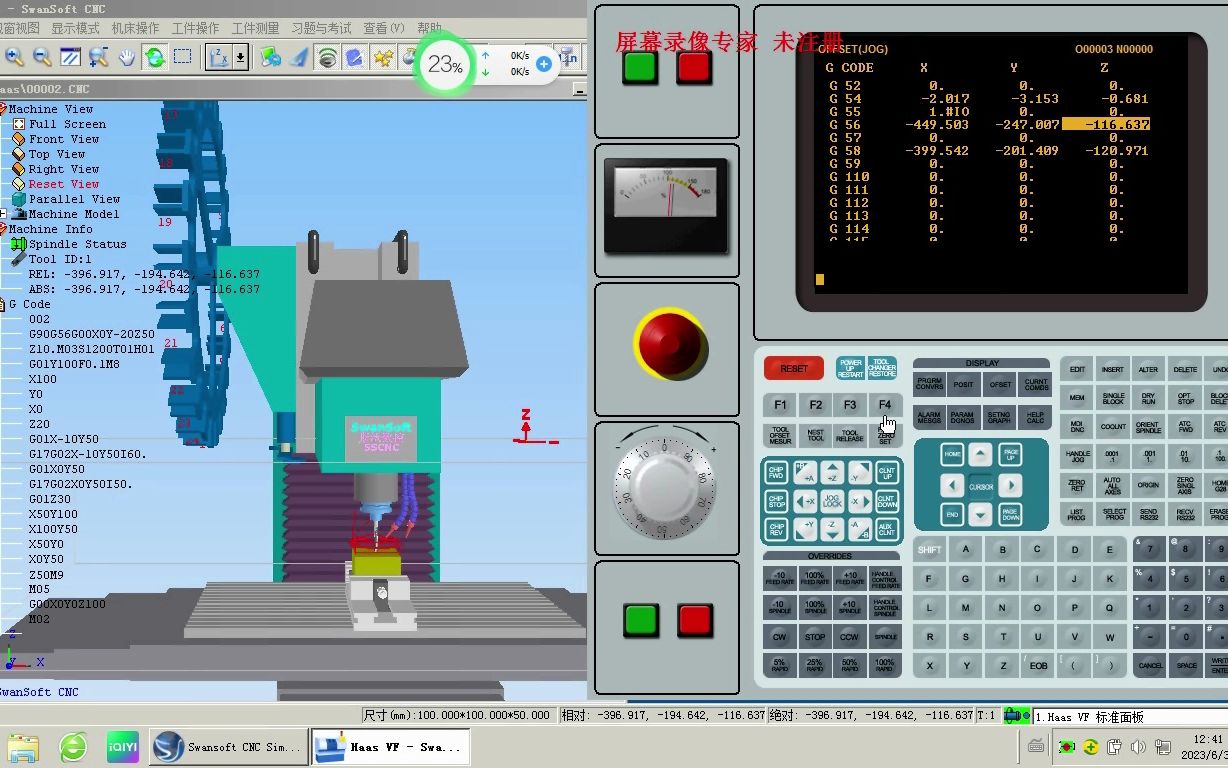Click the green spiral toolbar icon
This screenshot has width=1228, height=768.
327,57
